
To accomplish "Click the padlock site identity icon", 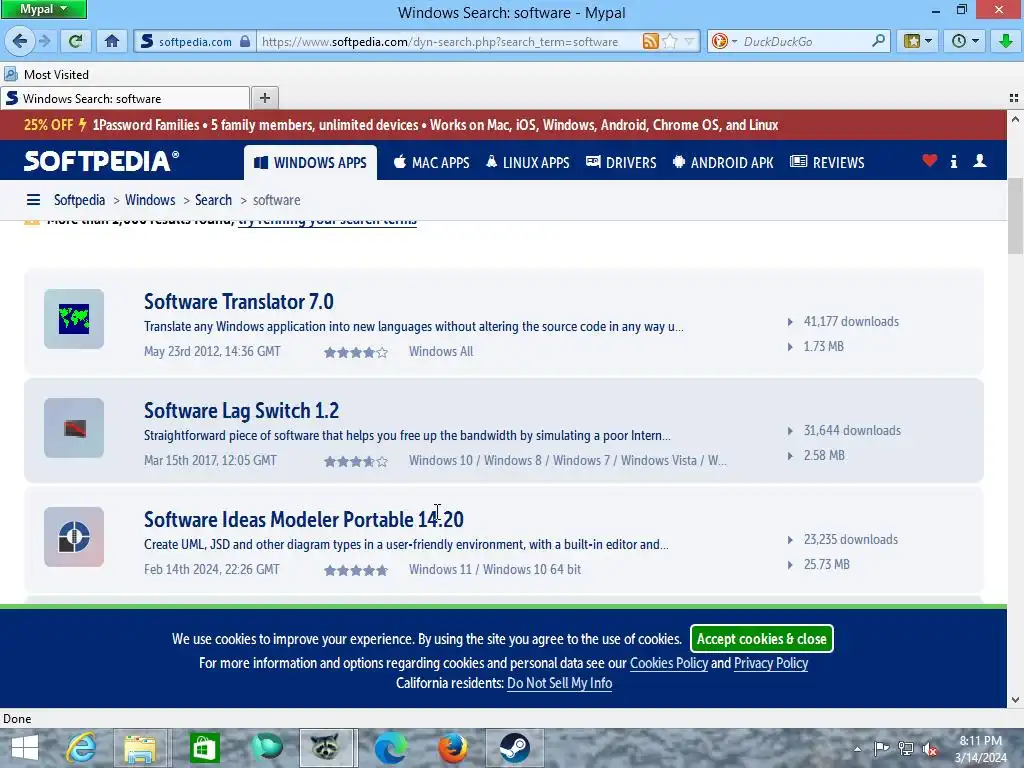I will [245, 41].
